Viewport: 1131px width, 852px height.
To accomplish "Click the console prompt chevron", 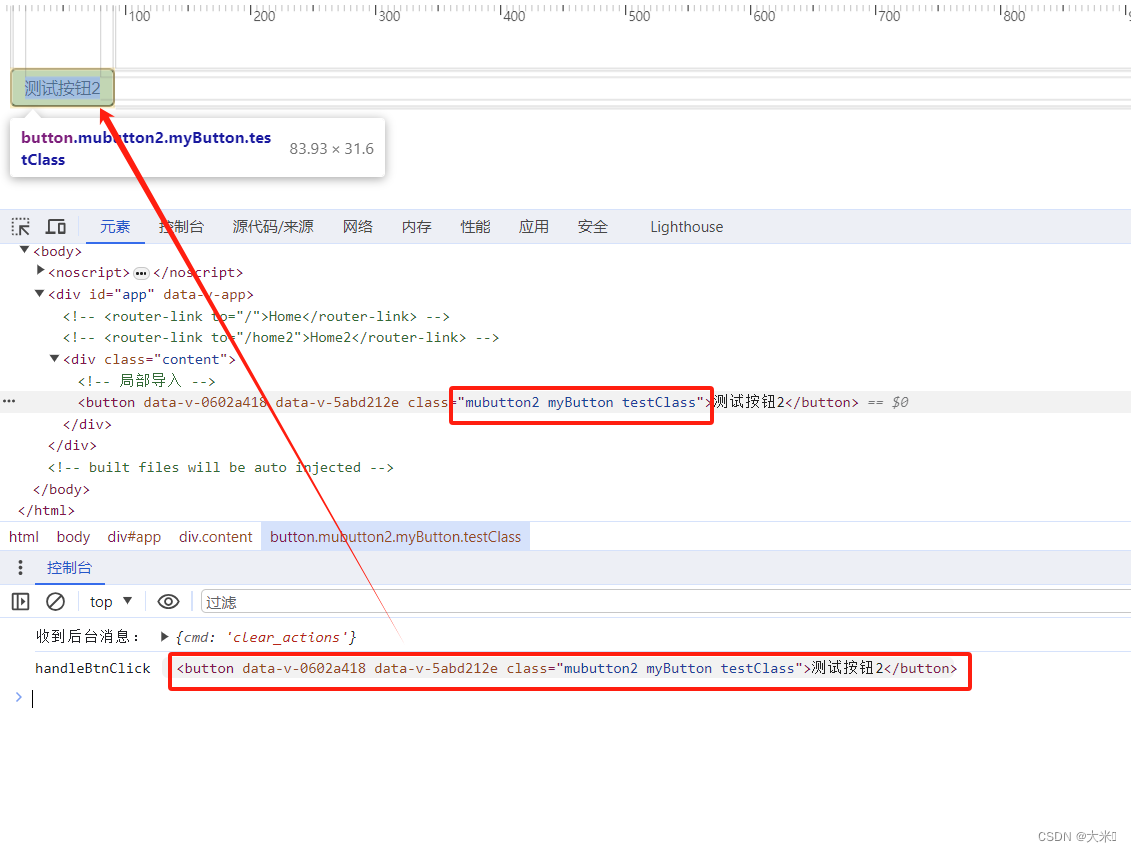I will pyautogui.click(x=19, y=697).
